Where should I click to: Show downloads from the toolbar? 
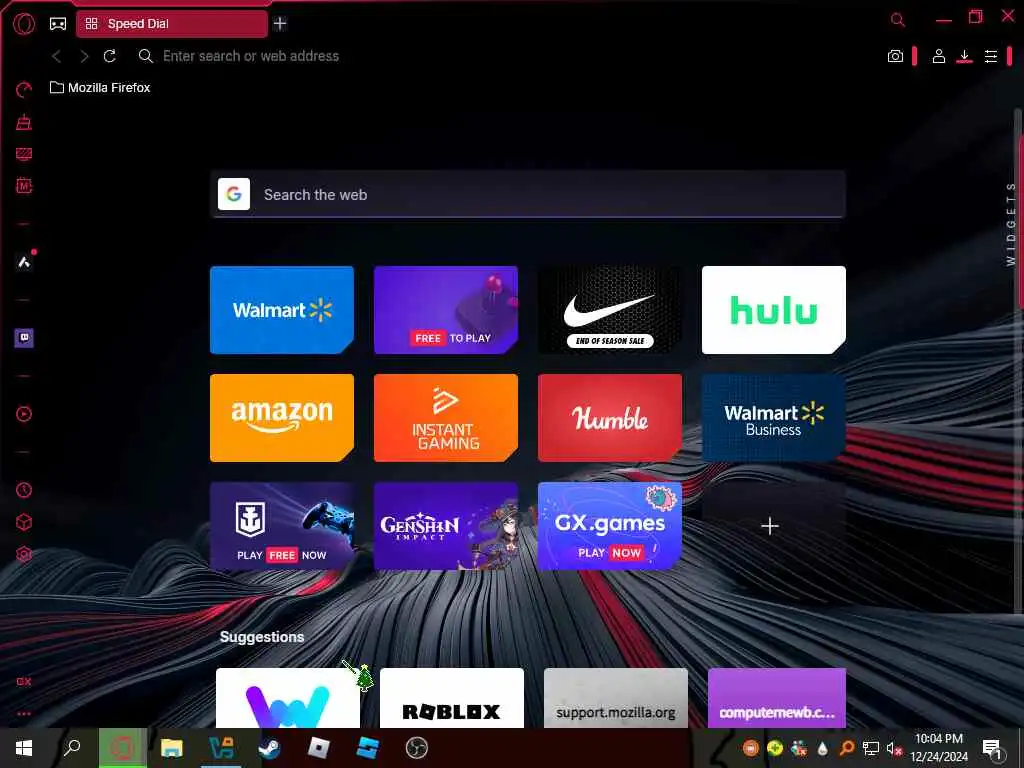click(x=965, y=57)
